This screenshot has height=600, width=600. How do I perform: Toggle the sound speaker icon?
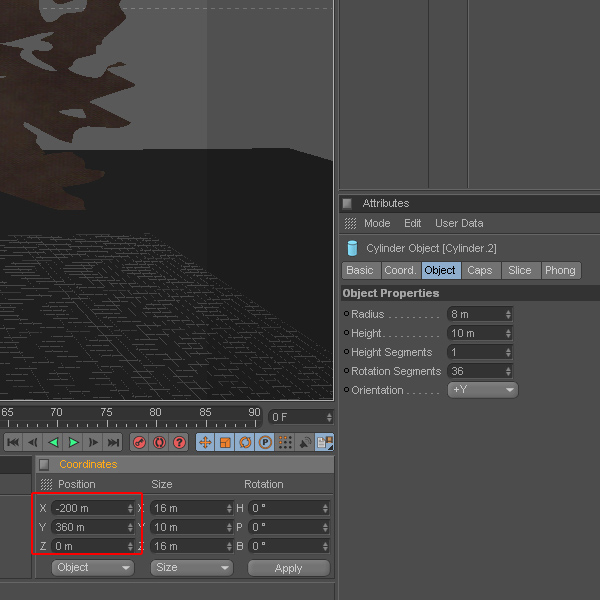[x=305, y=442]
